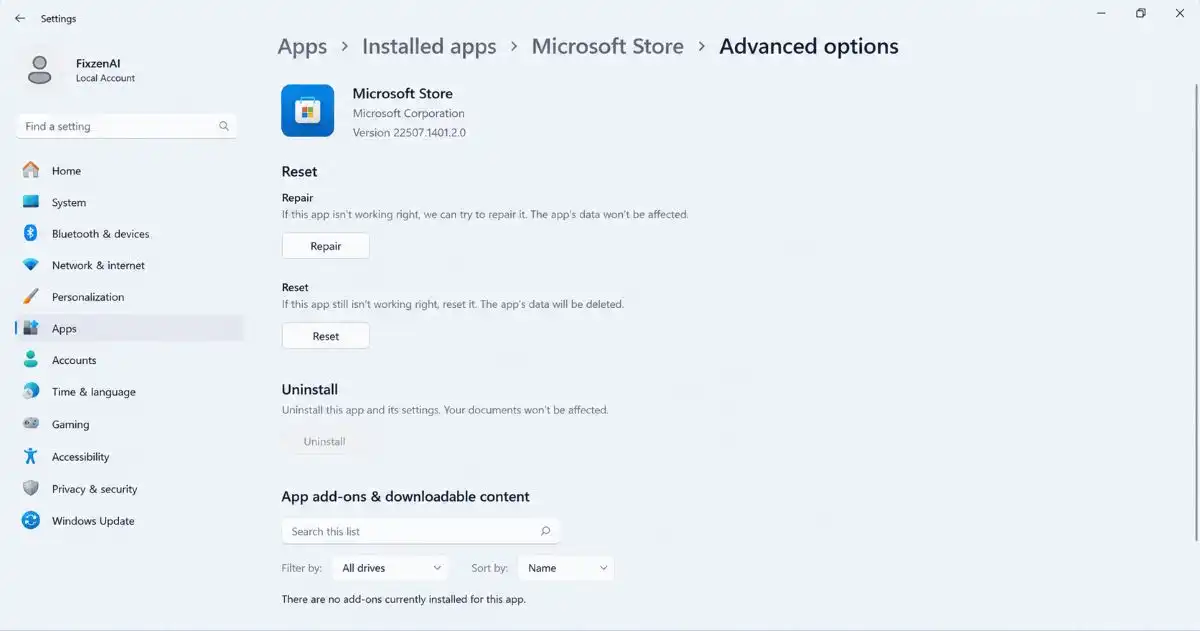Click 'There are no add-ons' message

[404, 599]
